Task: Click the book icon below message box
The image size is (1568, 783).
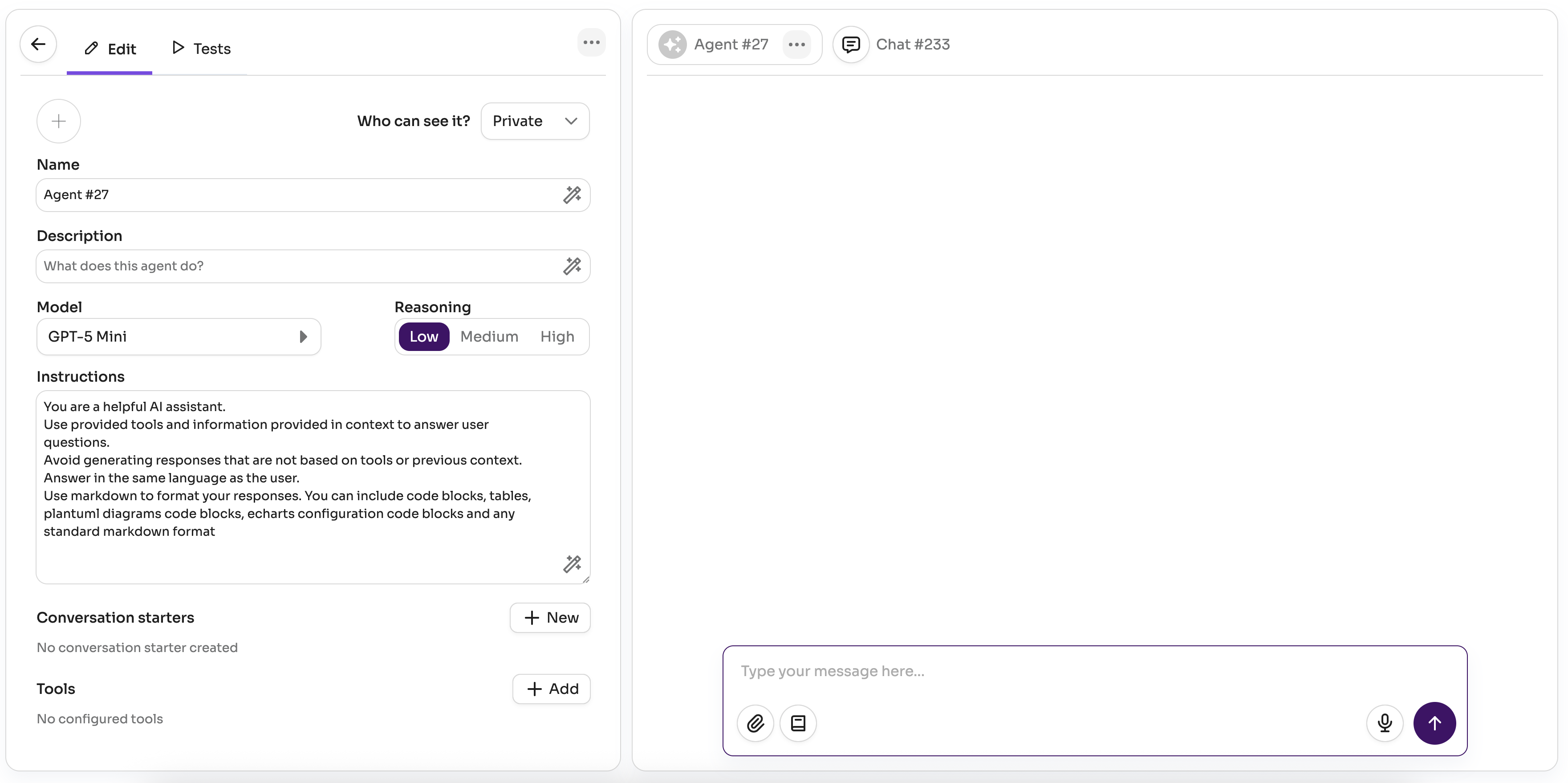Action: coord(797,723)
